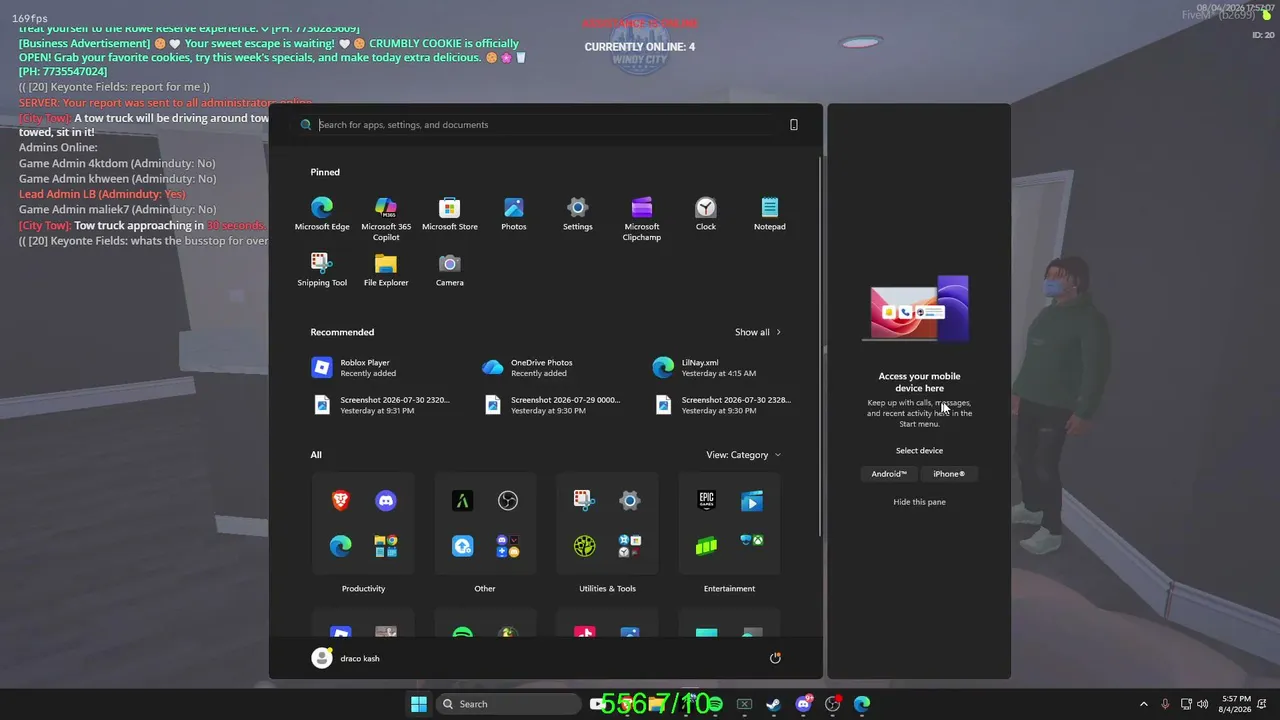Show hidden system tray icons
This screenshot has width=1280, height=720.
coord(1144,704)
